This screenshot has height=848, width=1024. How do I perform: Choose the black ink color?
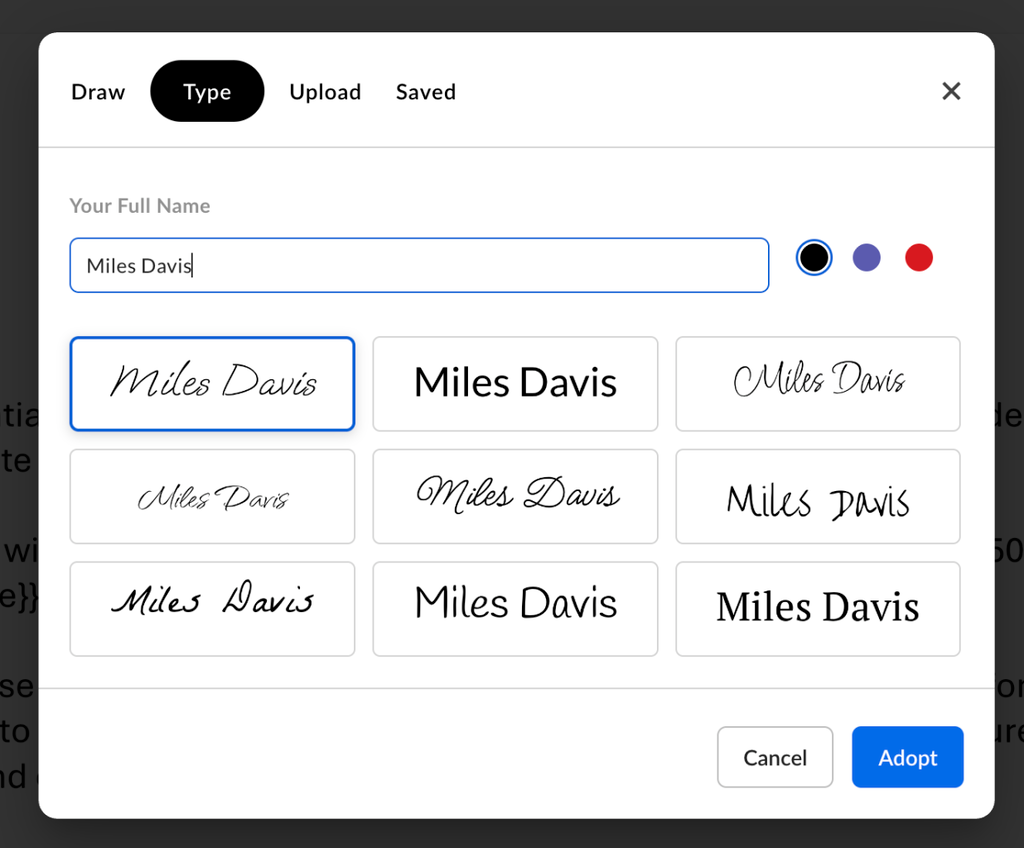[x=814, y=258]
